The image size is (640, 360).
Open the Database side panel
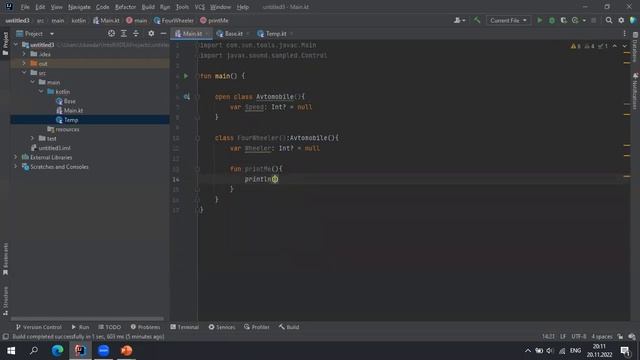[x=635, y=47]
